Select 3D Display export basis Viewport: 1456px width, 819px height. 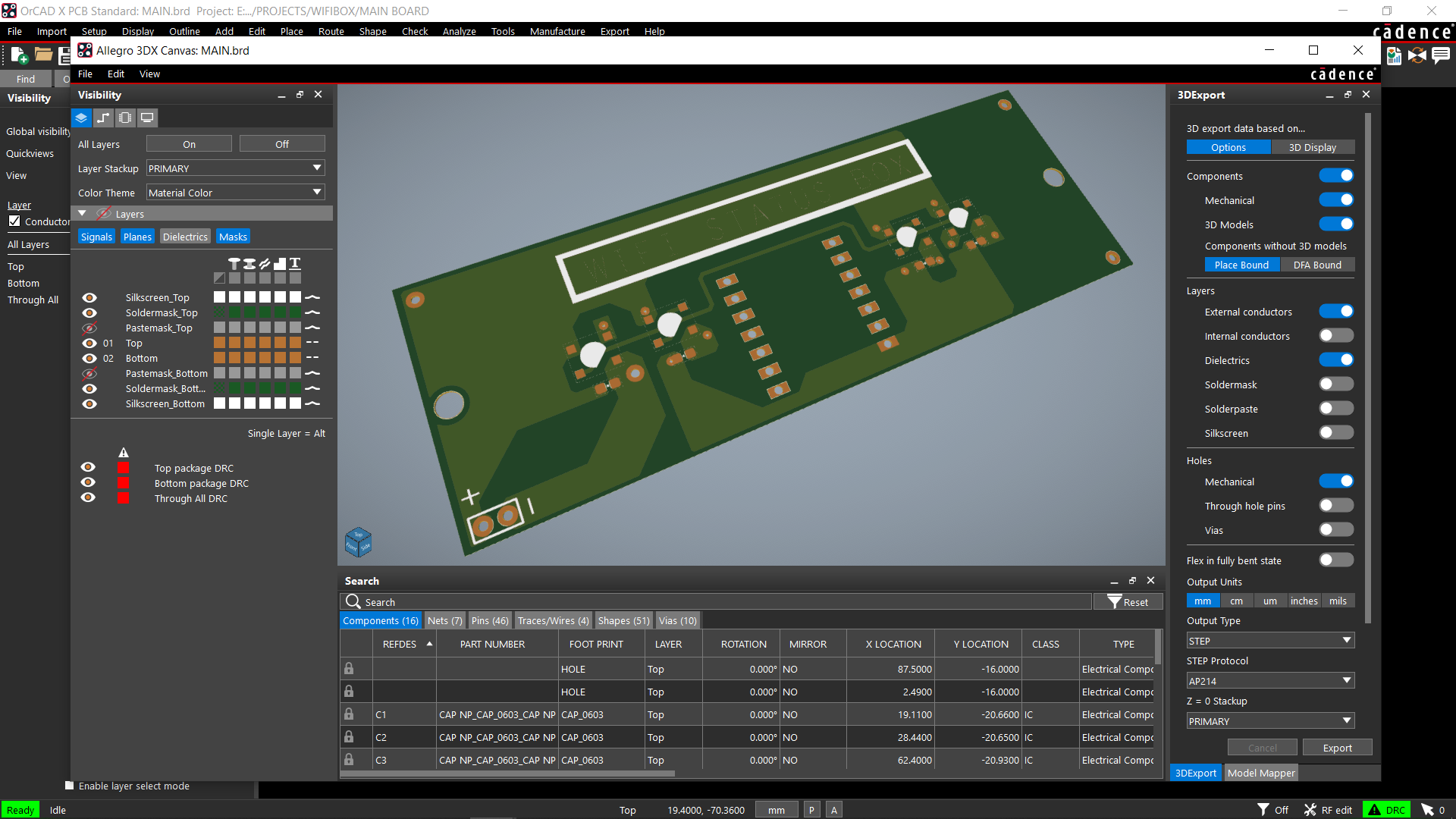coord(1313,147)
